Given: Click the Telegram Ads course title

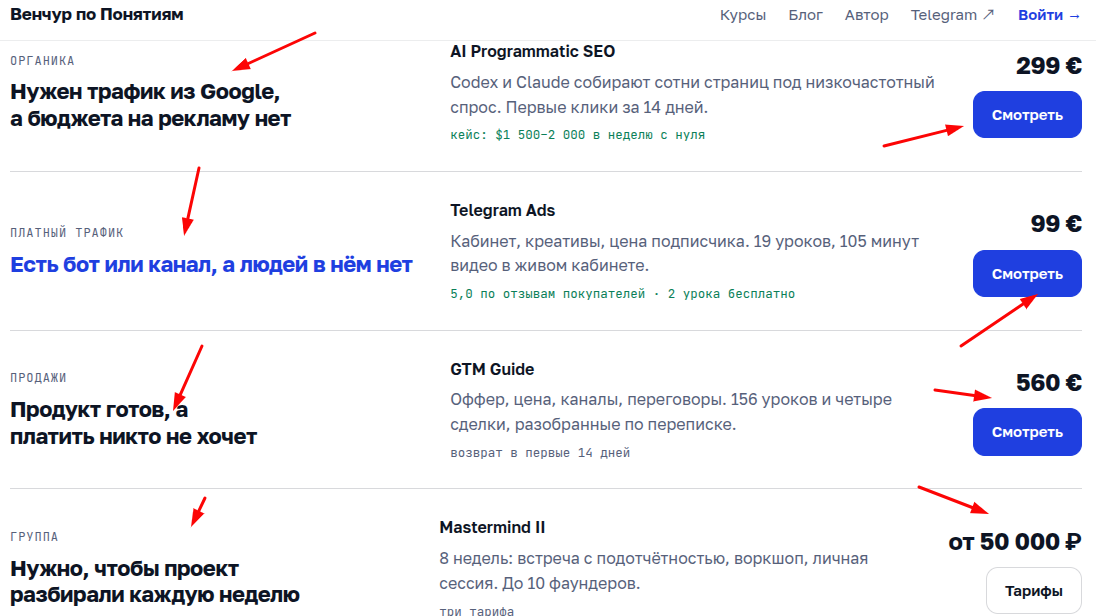Looking at the screenshot, I should click(x=503, y=210).
